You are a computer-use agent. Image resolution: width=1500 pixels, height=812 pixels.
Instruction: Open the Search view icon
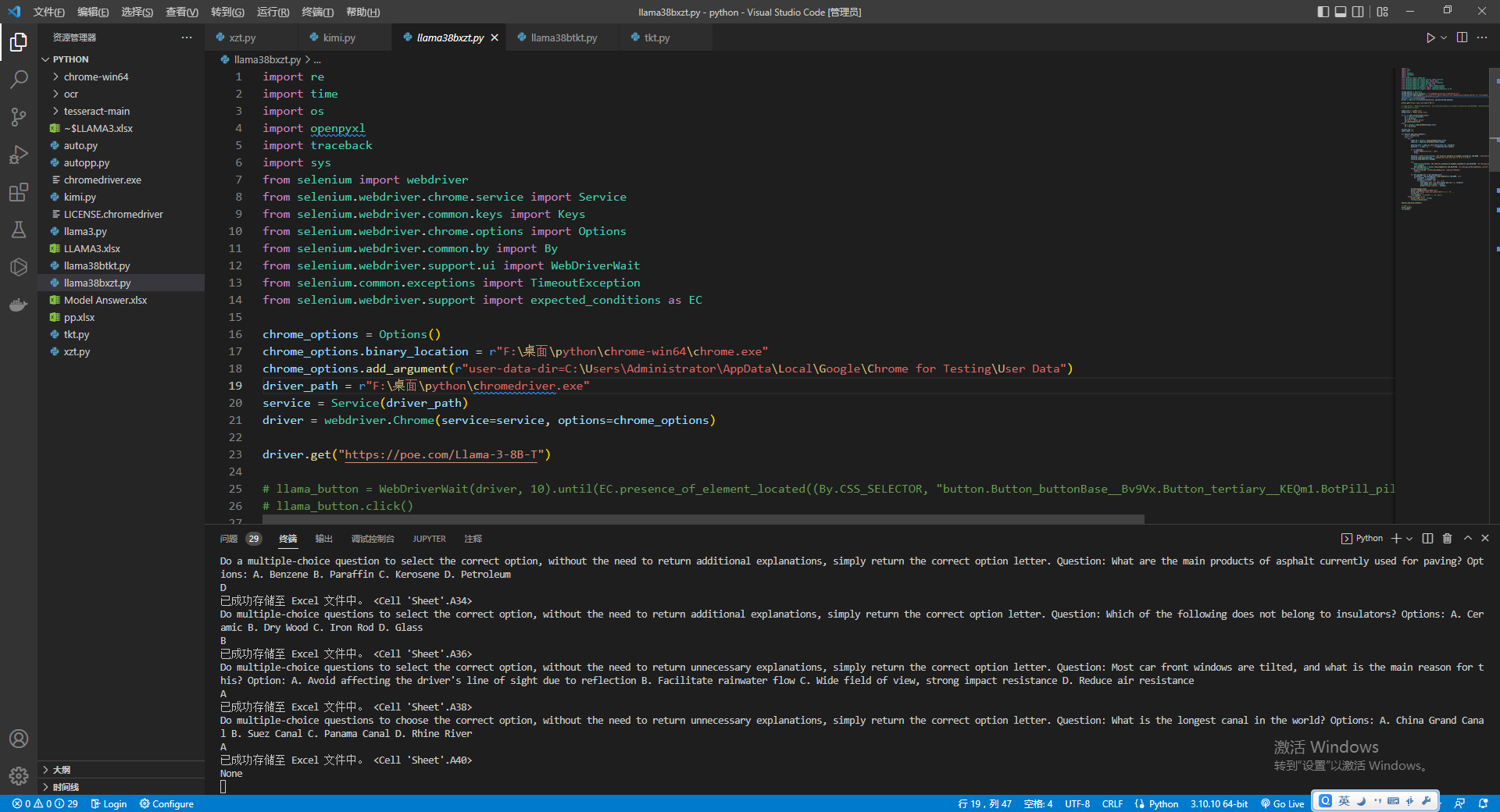pyautogui.click(x=19, y=79)
